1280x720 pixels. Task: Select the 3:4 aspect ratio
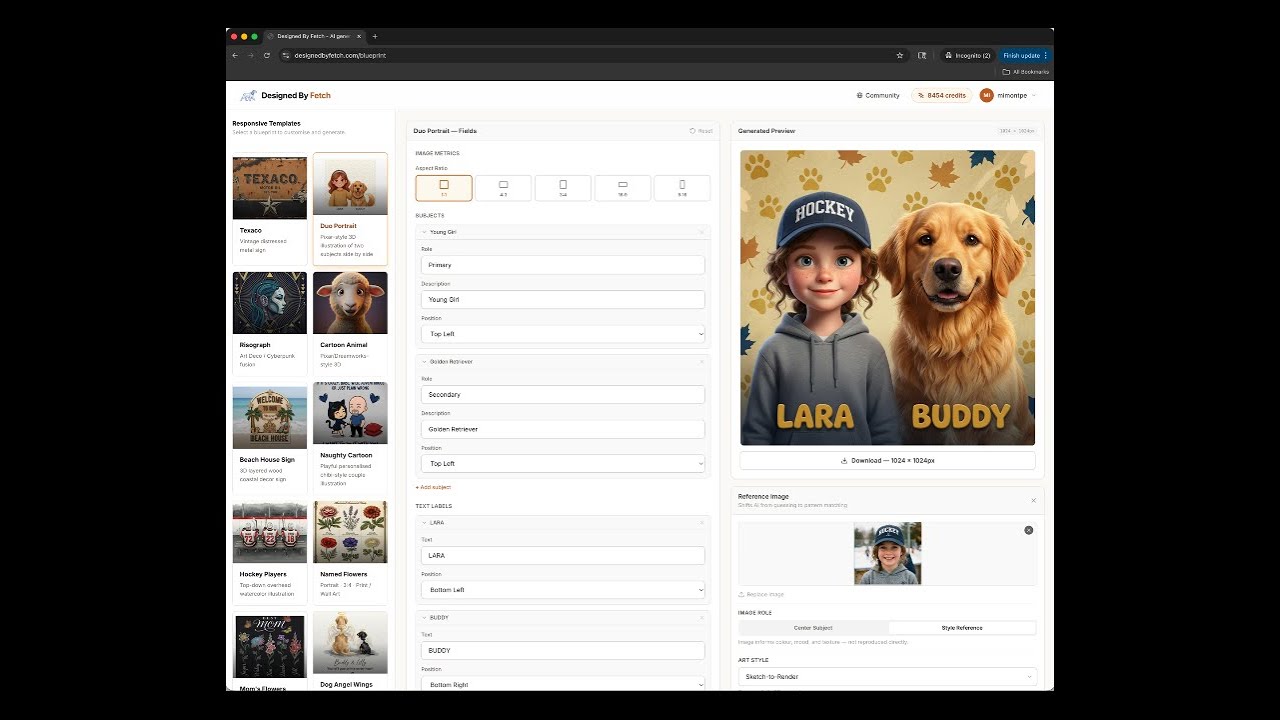pos(563,188)
